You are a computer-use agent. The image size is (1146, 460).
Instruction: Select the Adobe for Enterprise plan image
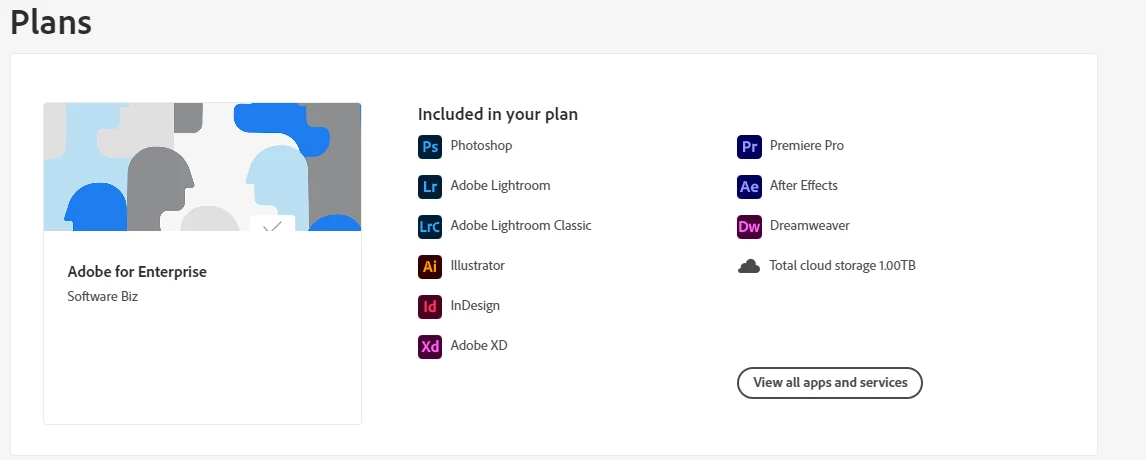[202, 167]
